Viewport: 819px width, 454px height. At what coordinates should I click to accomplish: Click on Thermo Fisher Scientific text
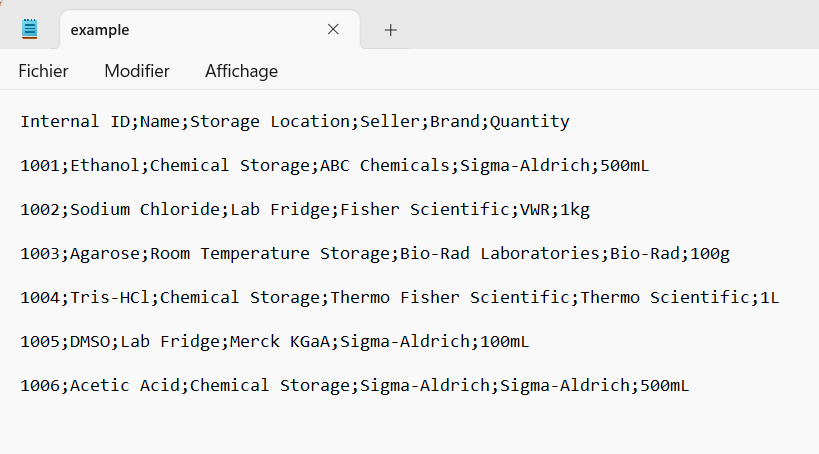450,297
